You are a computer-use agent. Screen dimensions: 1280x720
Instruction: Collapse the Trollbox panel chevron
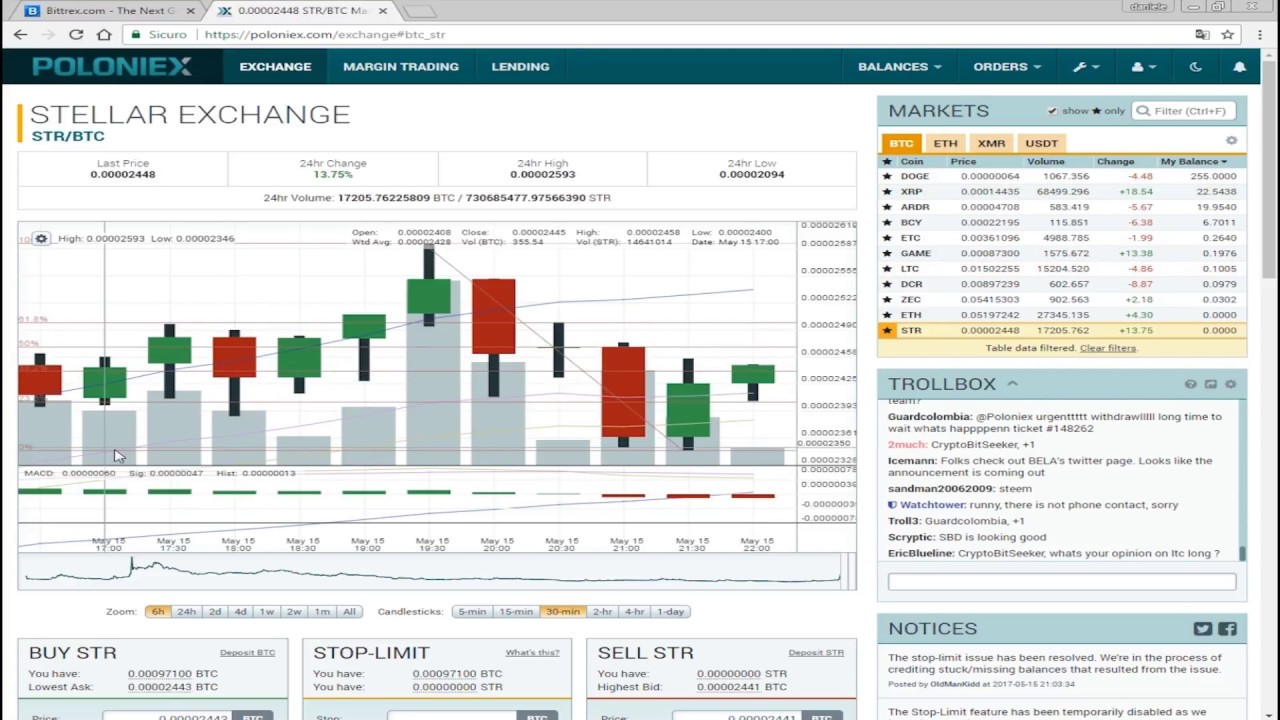click(x=1012, y=384)
